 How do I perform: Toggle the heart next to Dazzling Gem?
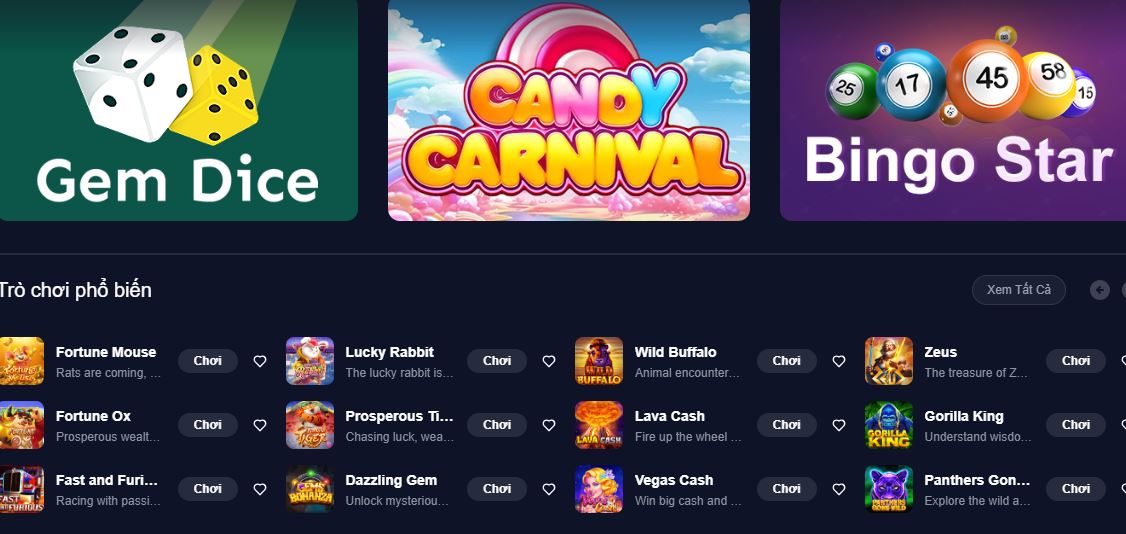tap(549, 489)
